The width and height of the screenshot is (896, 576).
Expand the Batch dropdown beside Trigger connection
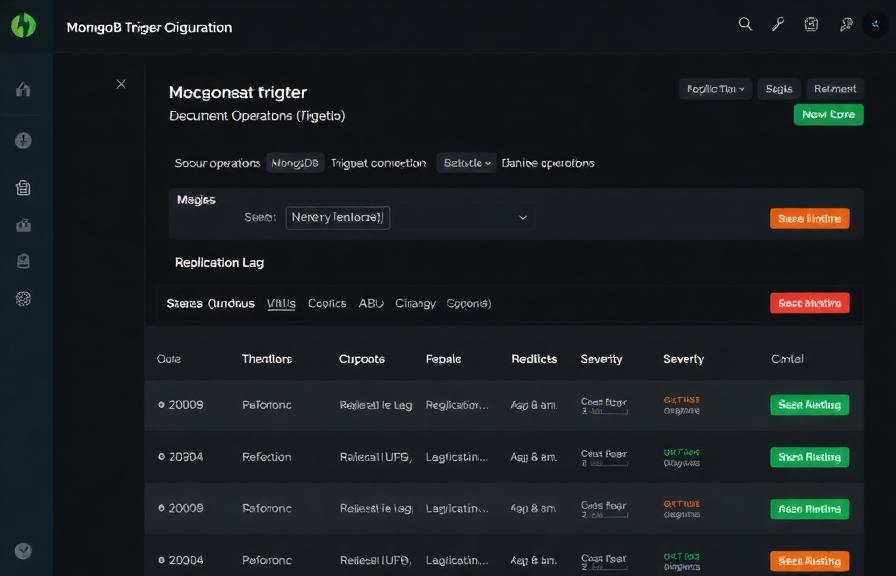click(x=464, y=161)
